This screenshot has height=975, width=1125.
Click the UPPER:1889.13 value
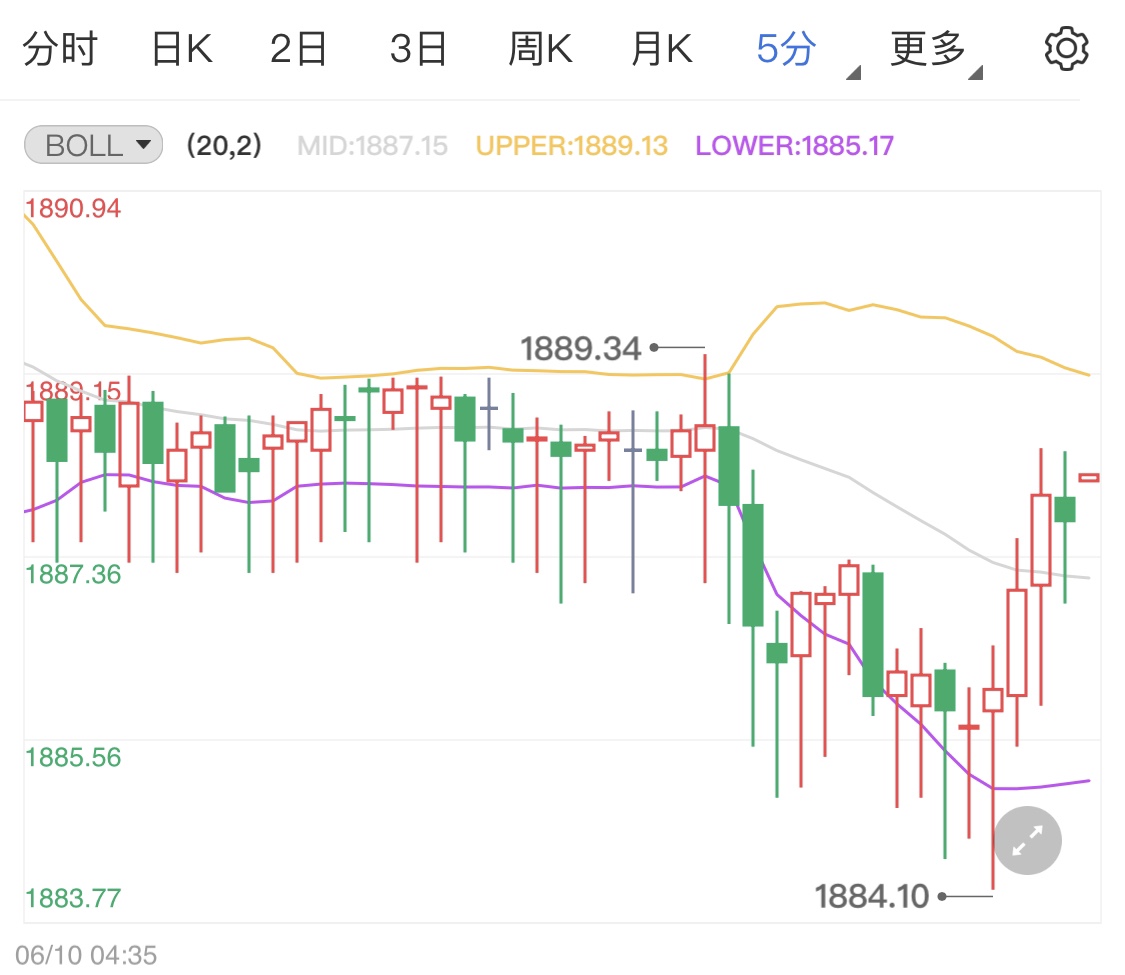[572, 146]
